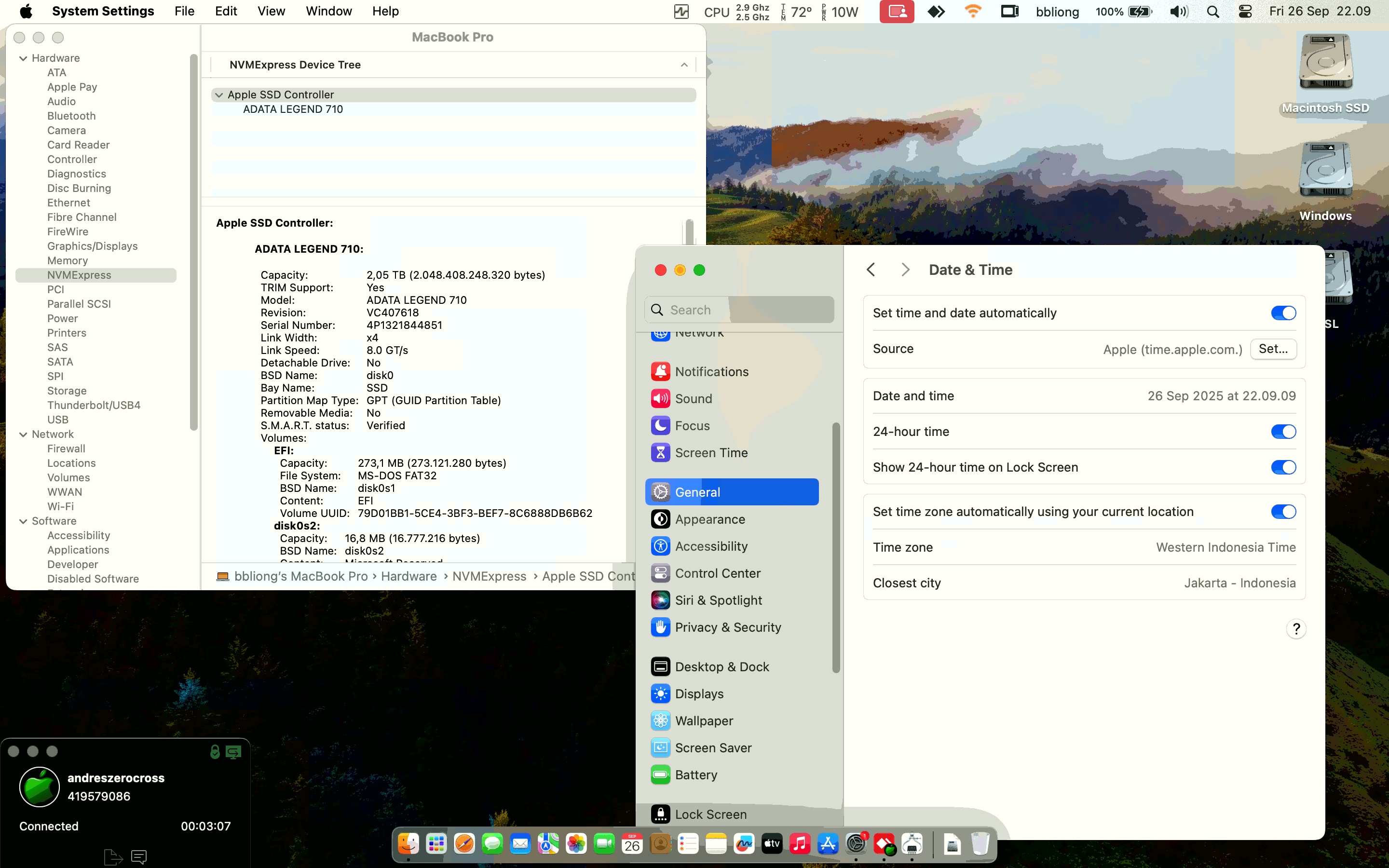Open Safari from the Dock
The height and width of the screenshot is (868, 1389).
[x=464, y=844]
